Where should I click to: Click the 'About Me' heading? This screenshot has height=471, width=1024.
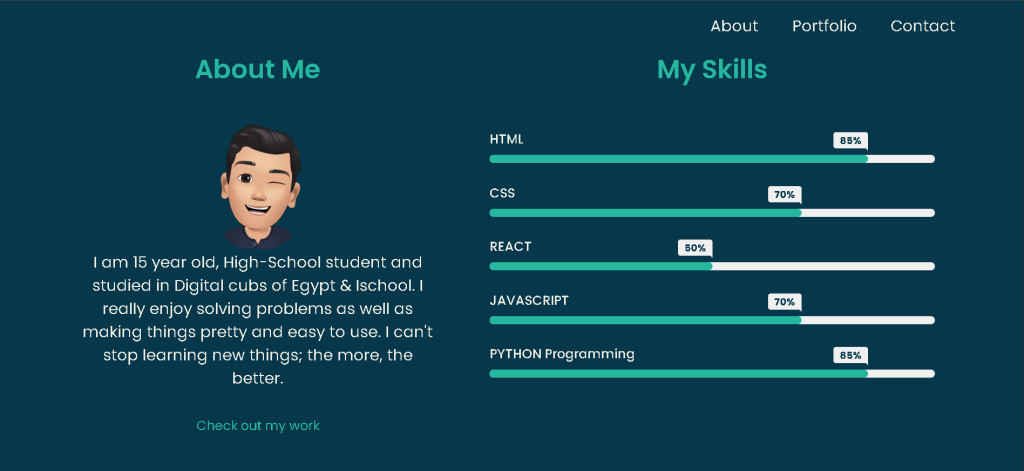[x=258, y=69]
